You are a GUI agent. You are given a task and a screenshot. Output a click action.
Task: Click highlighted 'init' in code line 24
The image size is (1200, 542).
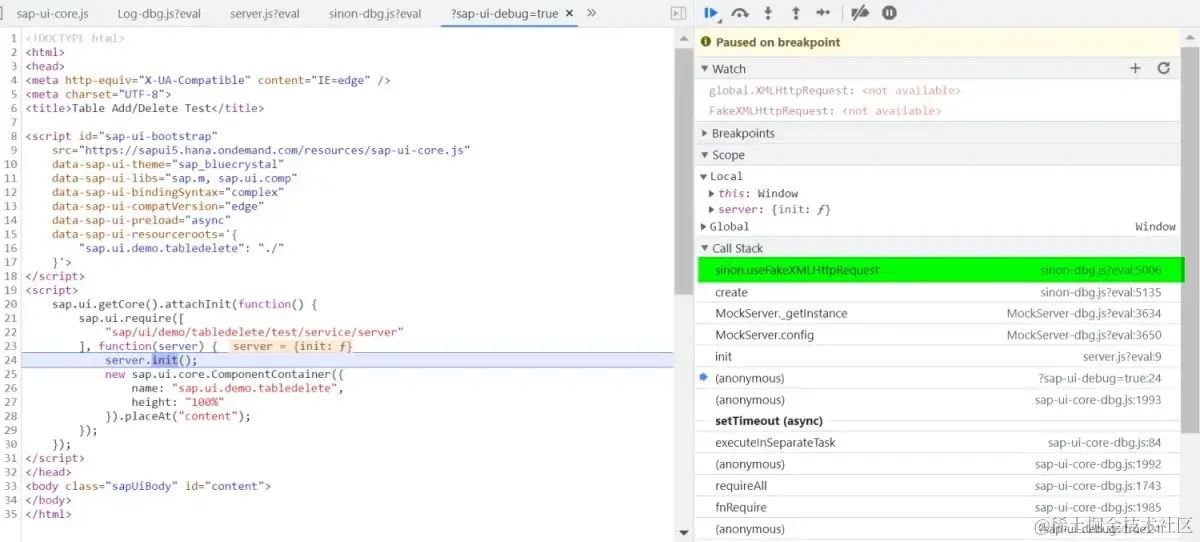pos(165,360)
